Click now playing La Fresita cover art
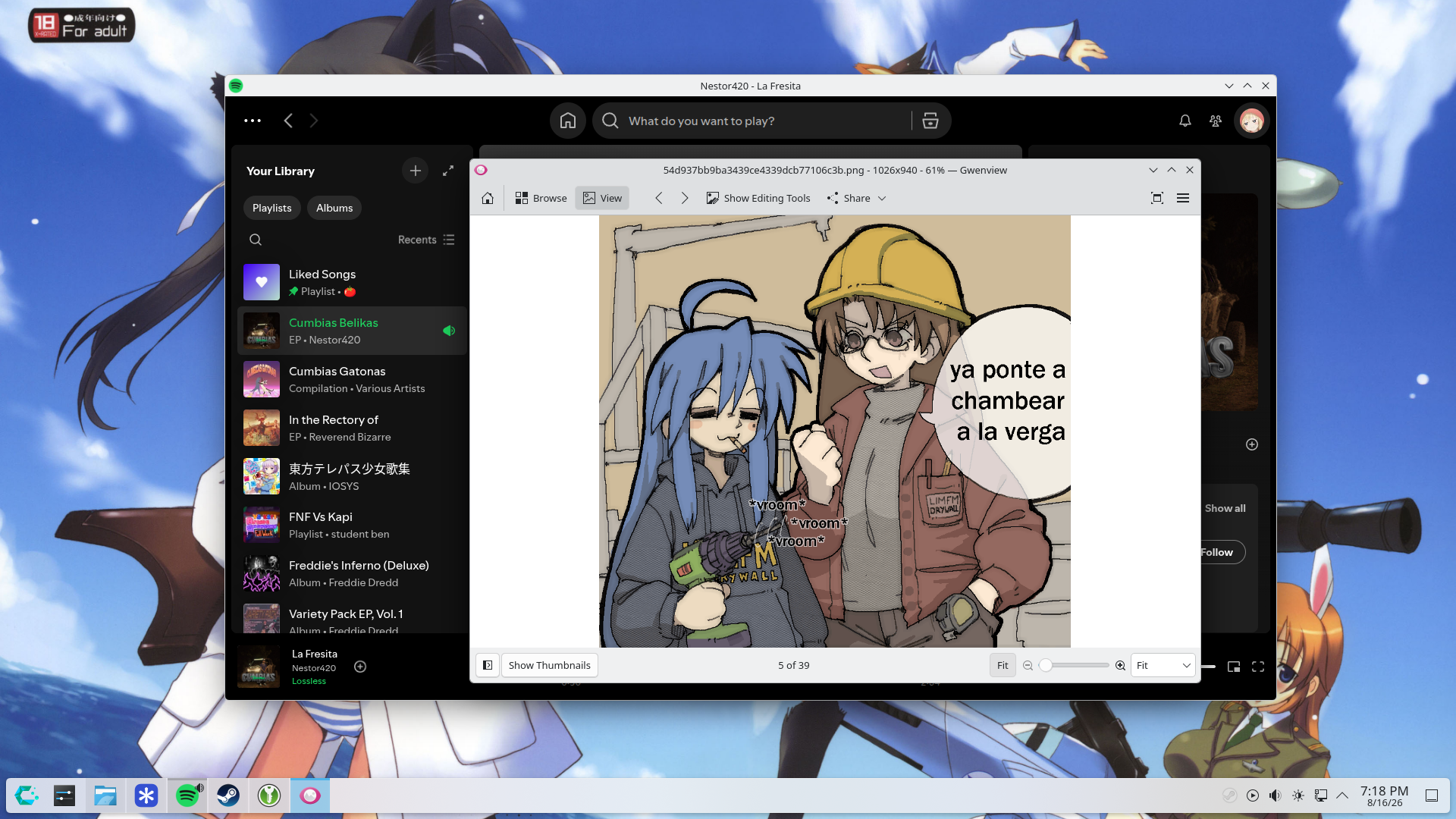Image resolution: width=1456 pixels, height=819 pixels. (259, 667)
